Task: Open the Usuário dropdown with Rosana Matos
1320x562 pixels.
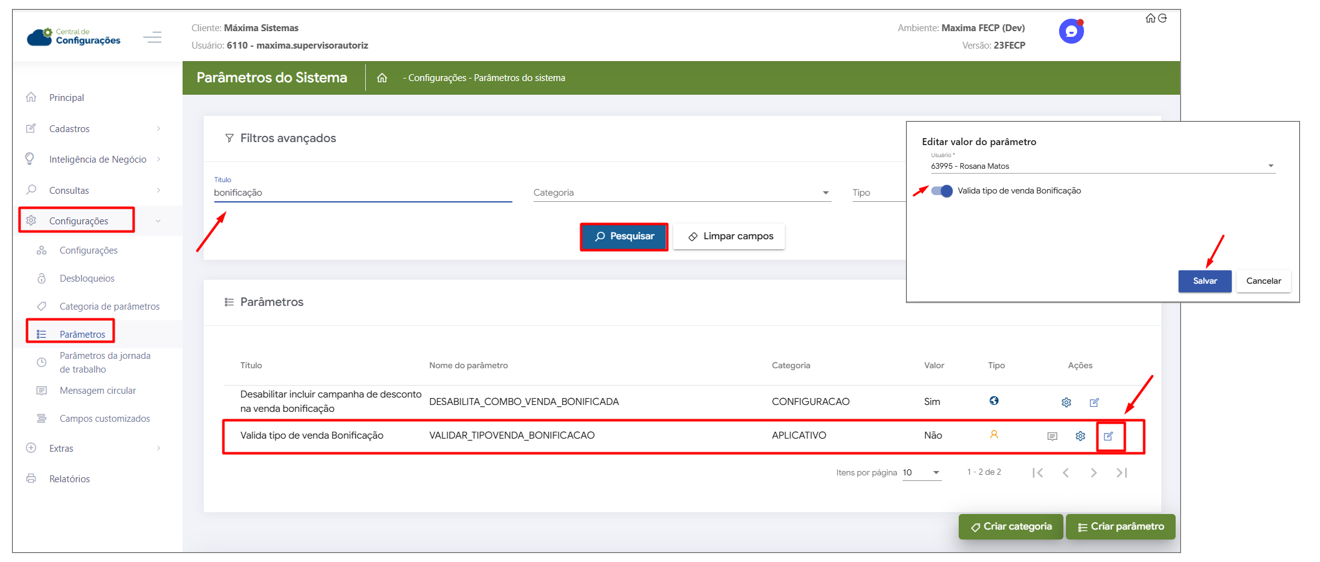Action: pyautogui.click(x=1101, y=167)
